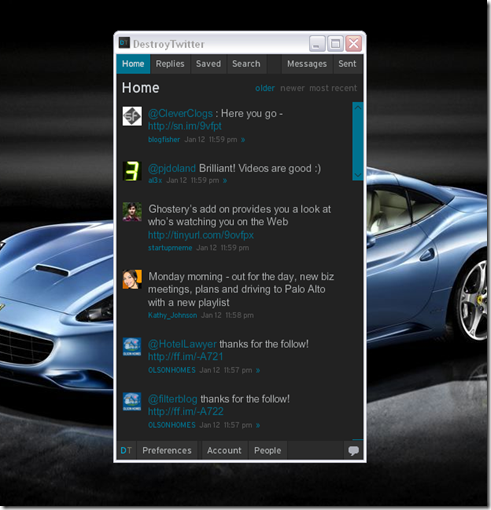Open the http://ff.im/-A722 link

point(185,412)
